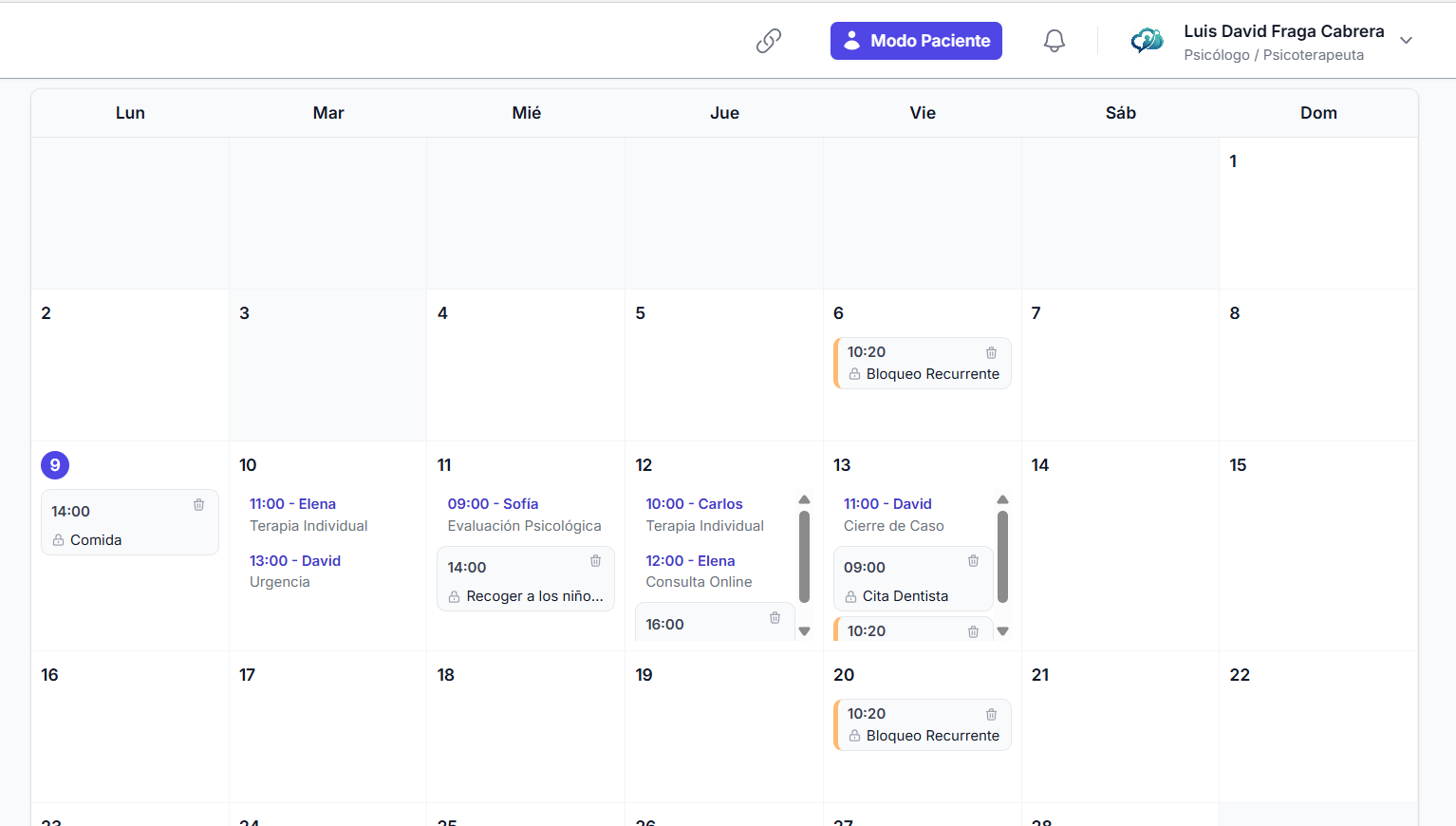
Task: Collapse the event list on Friday the 13th
Action: click(x=1002, y=499)
